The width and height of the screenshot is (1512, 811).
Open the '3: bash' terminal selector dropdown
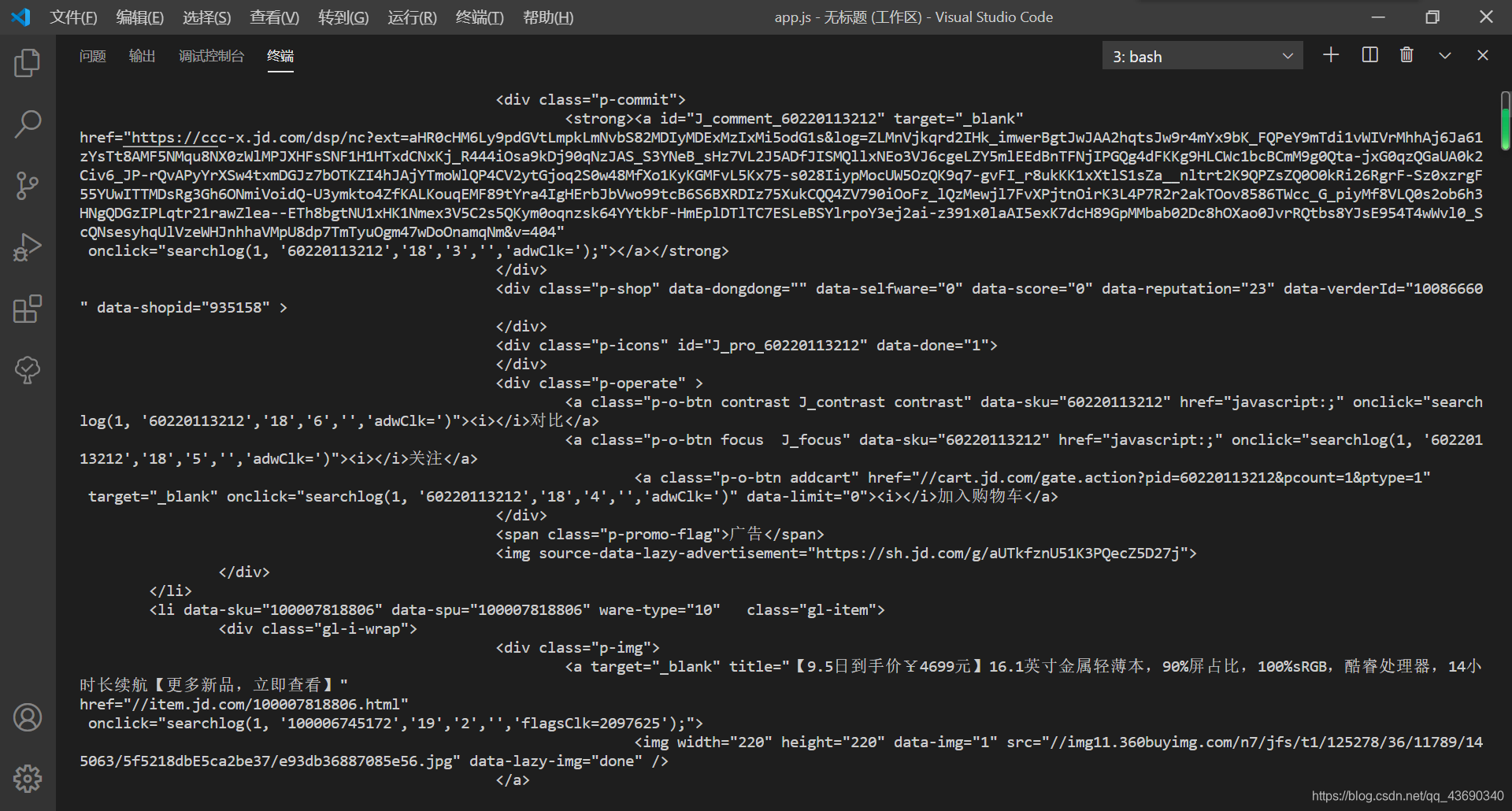(1203, 56)
